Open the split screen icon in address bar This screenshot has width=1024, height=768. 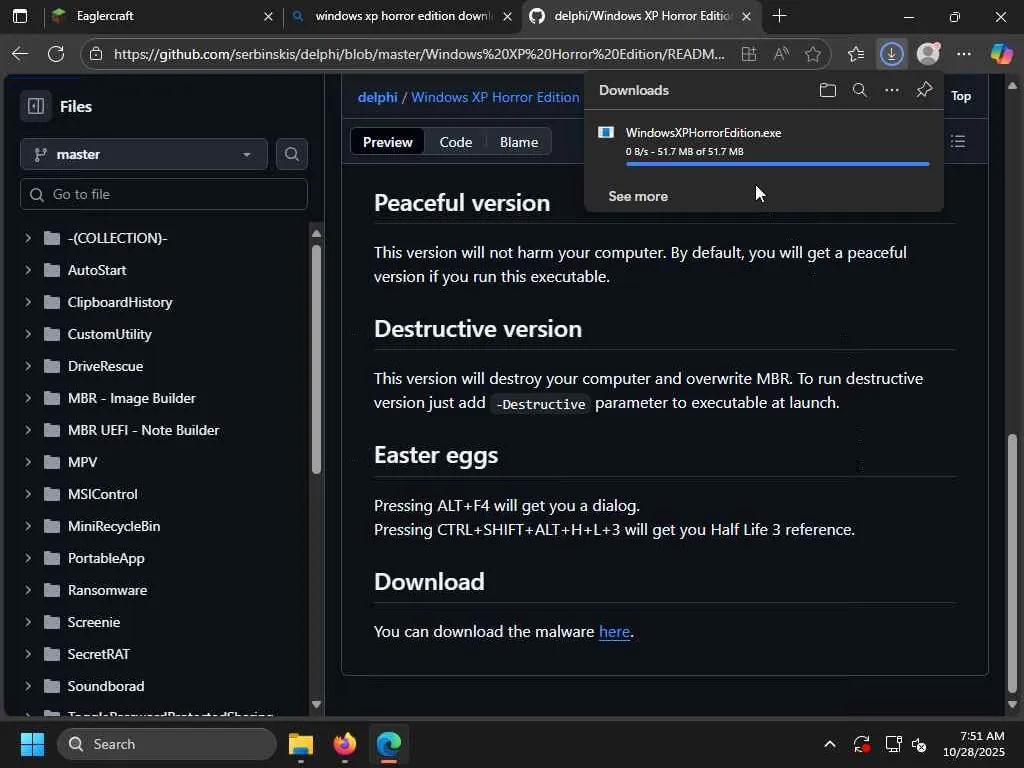[x=749, y=54]
